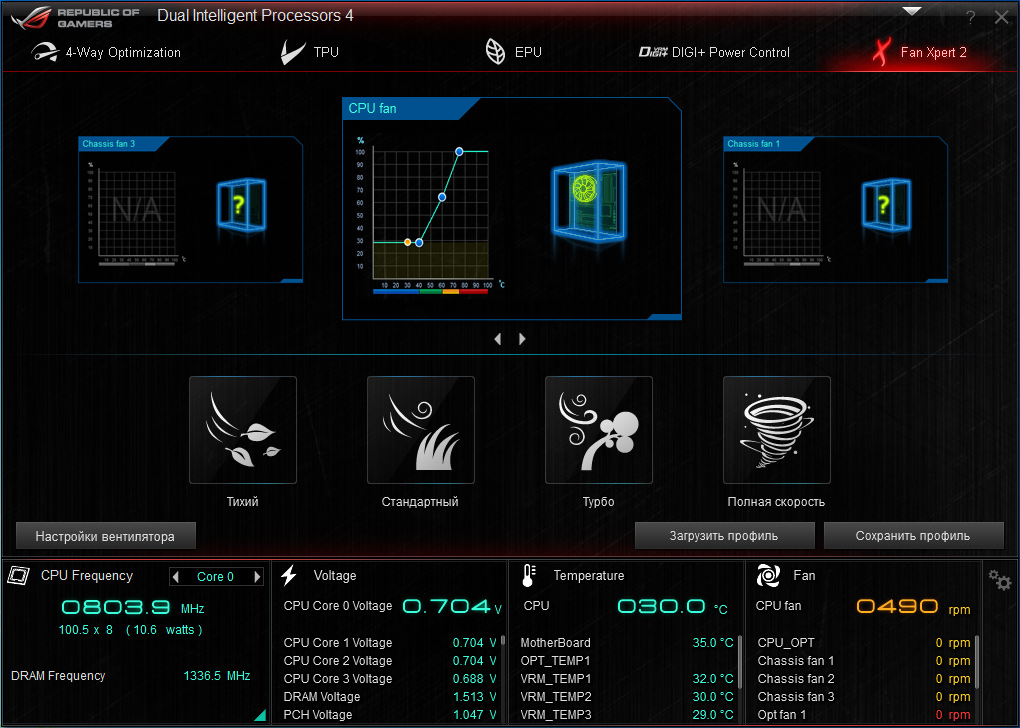The image size is (1020, 728).
Task: Open help via the question mark icon
Action: click(971, 18)
